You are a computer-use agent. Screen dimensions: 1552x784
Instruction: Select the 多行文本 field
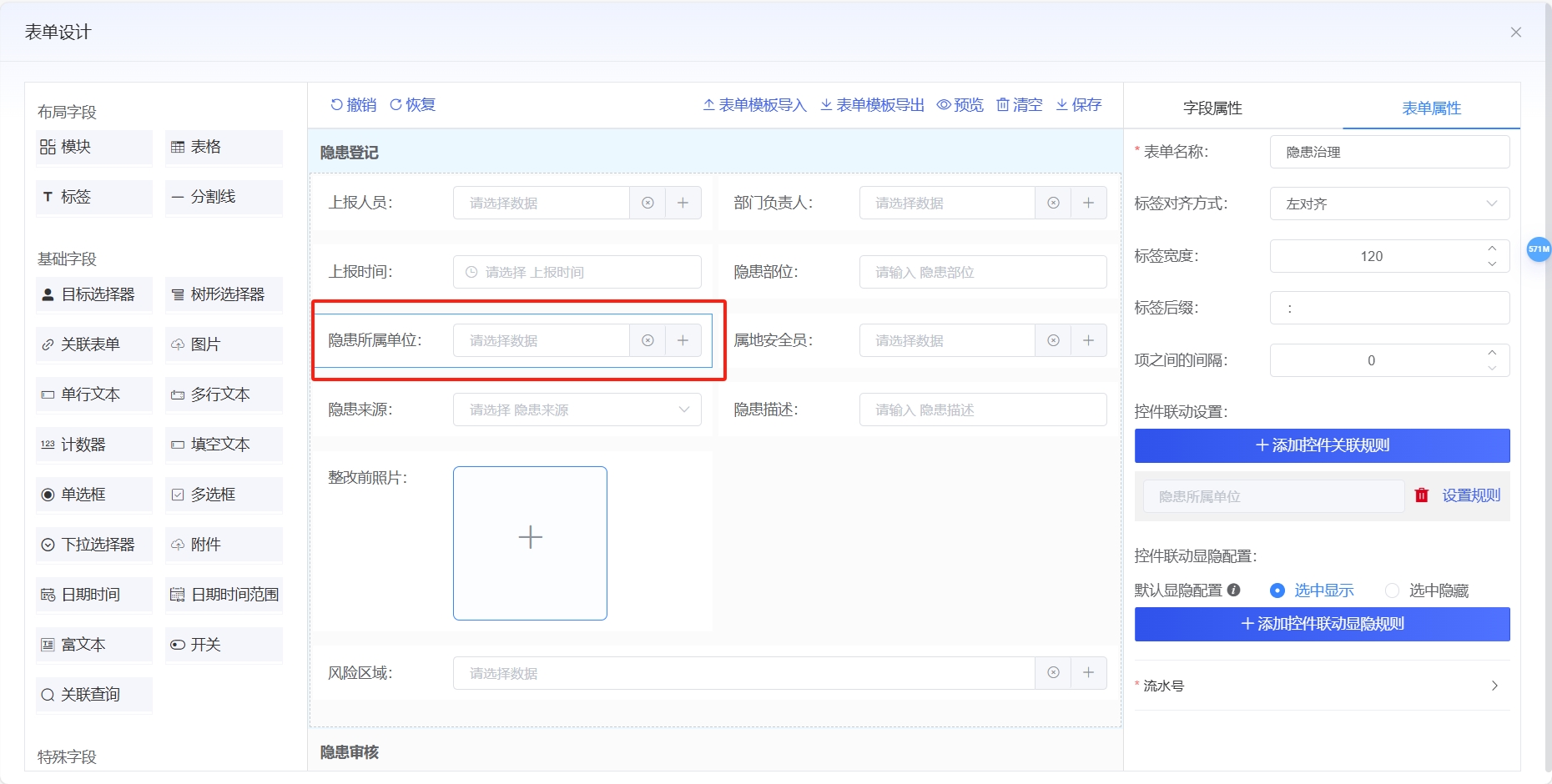pyautogui.click(x=224, y=395)
